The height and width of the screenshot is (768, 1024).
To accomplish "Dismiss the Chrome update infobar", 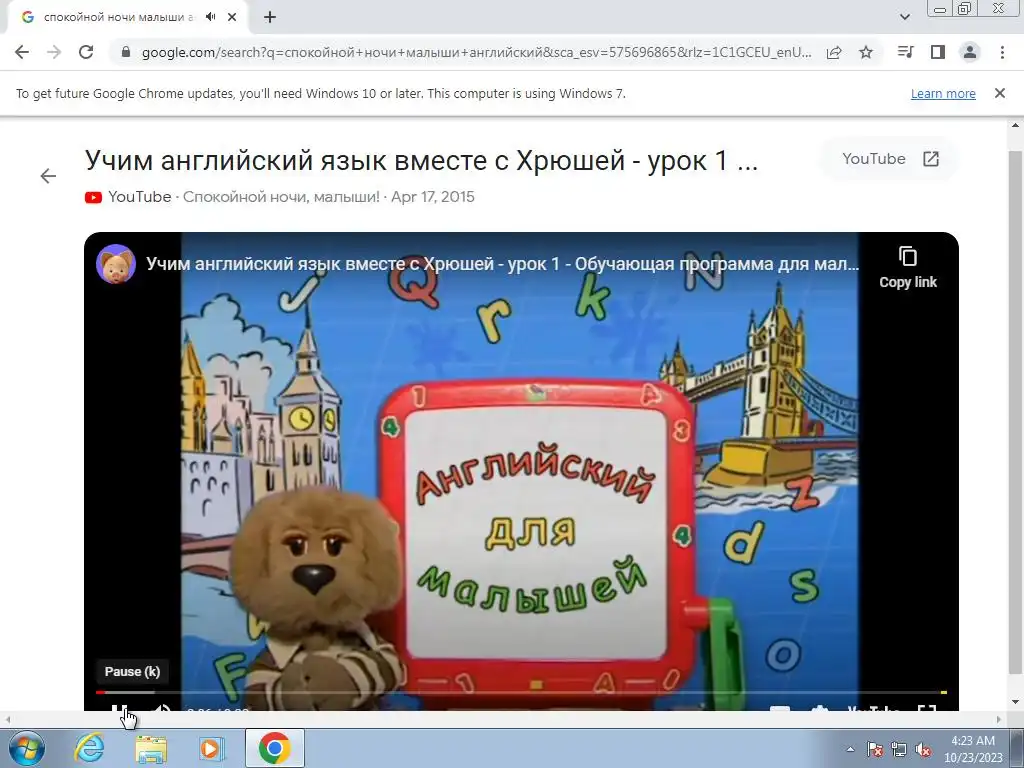I will (x=1000, y=93).
